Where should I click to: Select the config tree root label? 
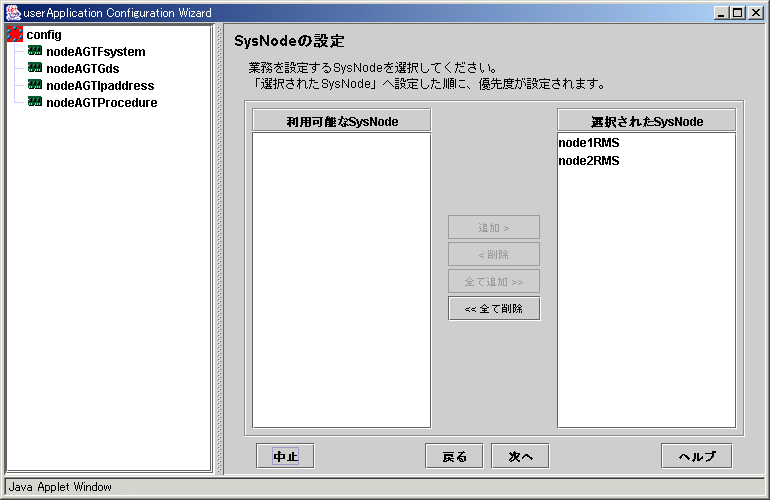[x=44, y=35]
